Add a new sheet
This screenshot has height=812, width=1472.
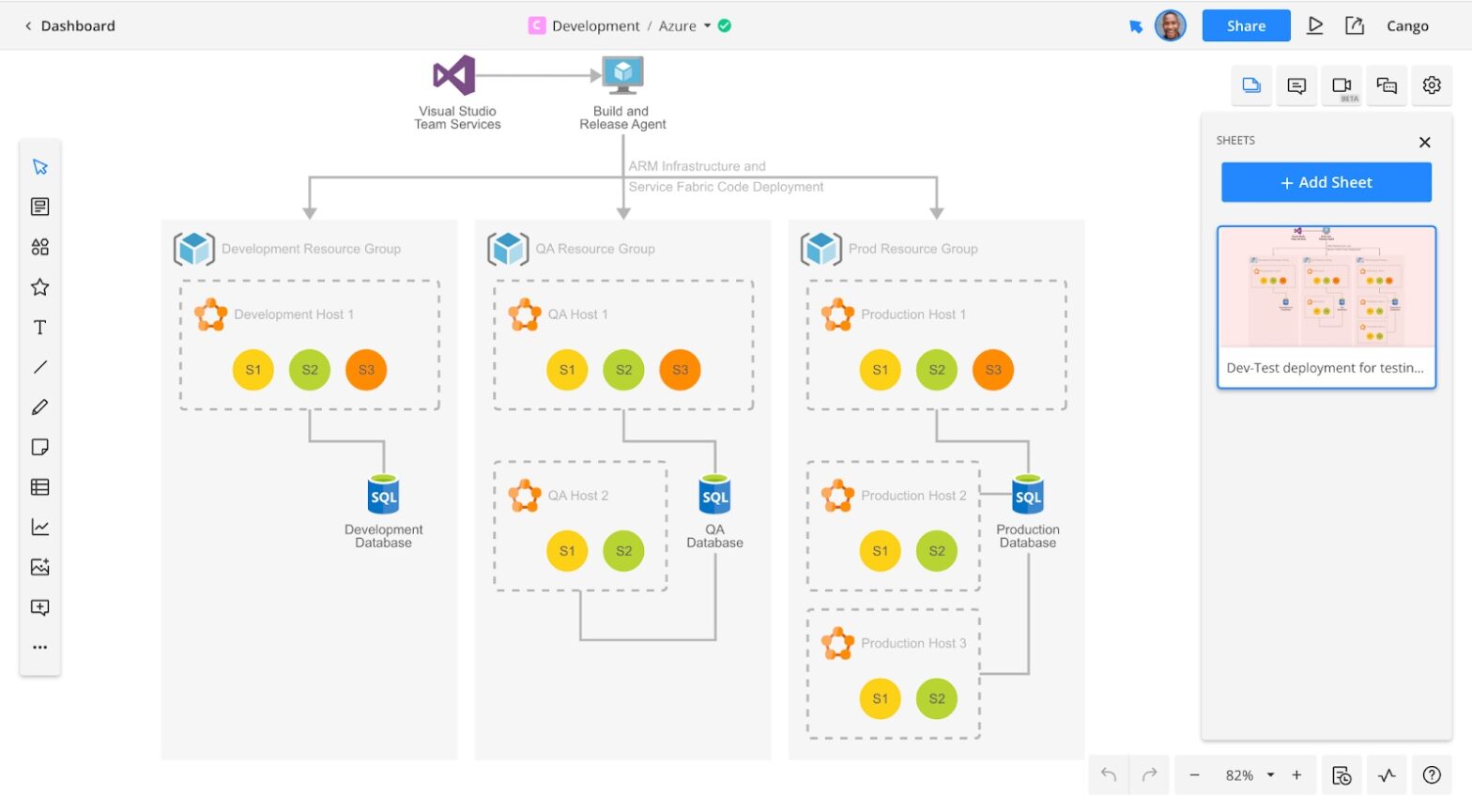[1326, 182]
